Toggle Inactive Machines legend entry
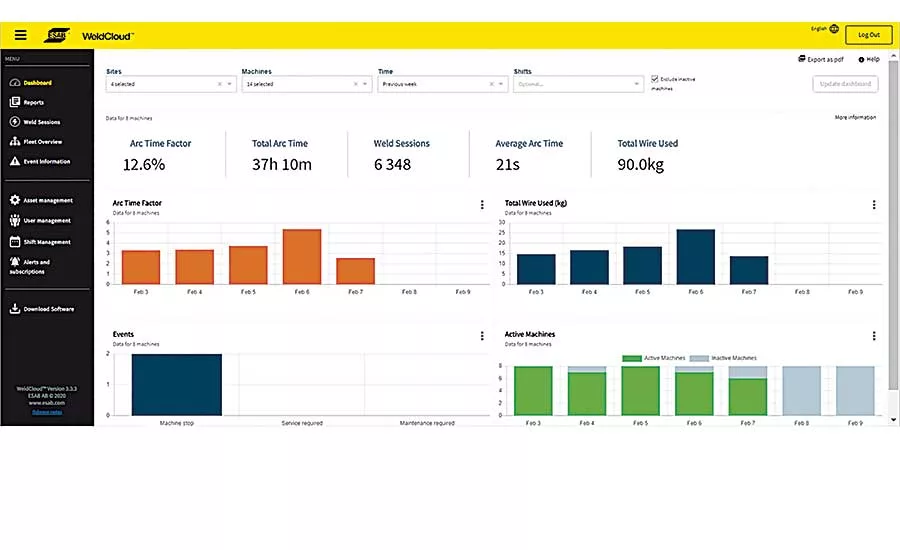 [x=723, y=358]
